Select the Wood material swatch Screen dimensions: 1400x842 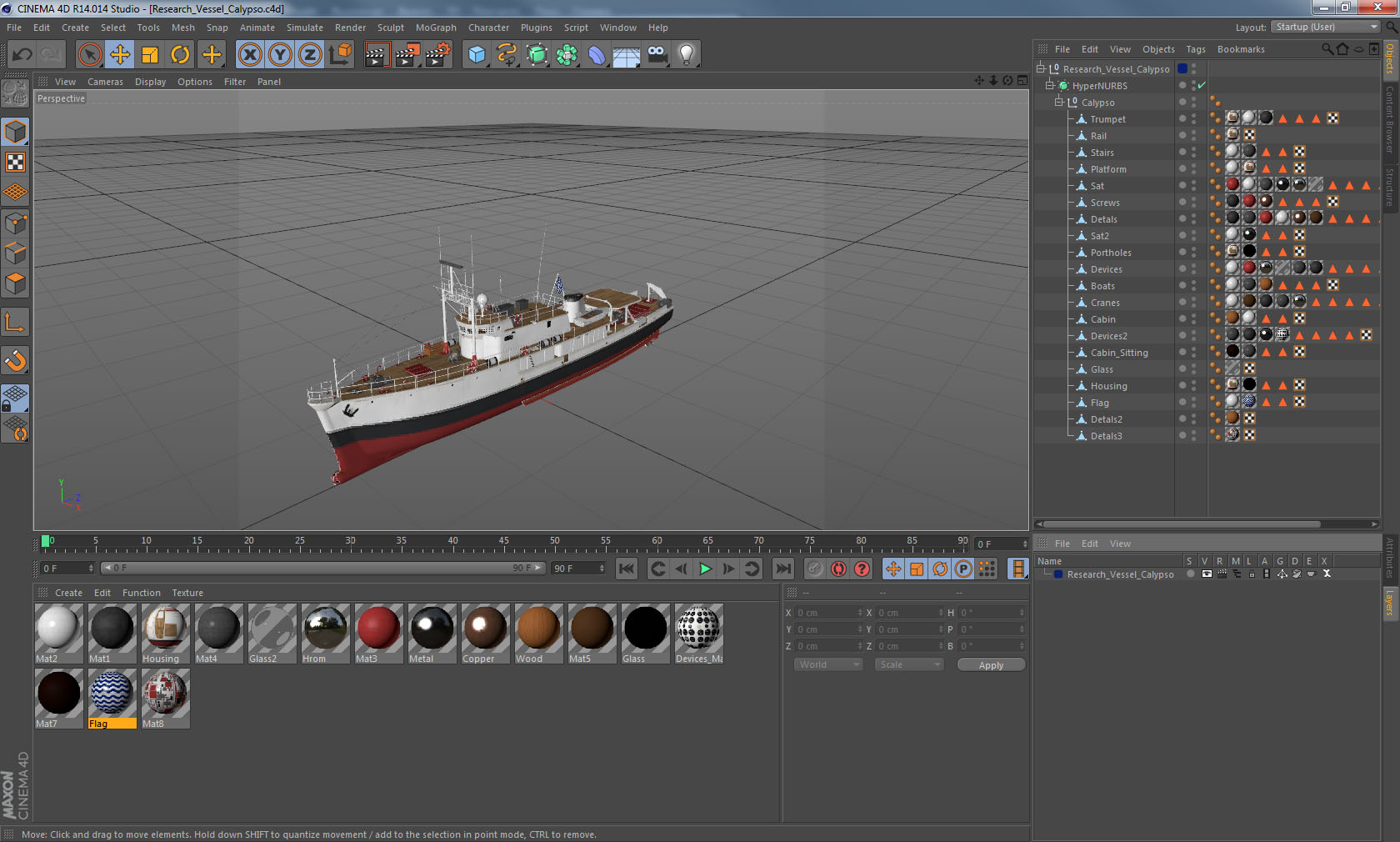pos(537,628)
